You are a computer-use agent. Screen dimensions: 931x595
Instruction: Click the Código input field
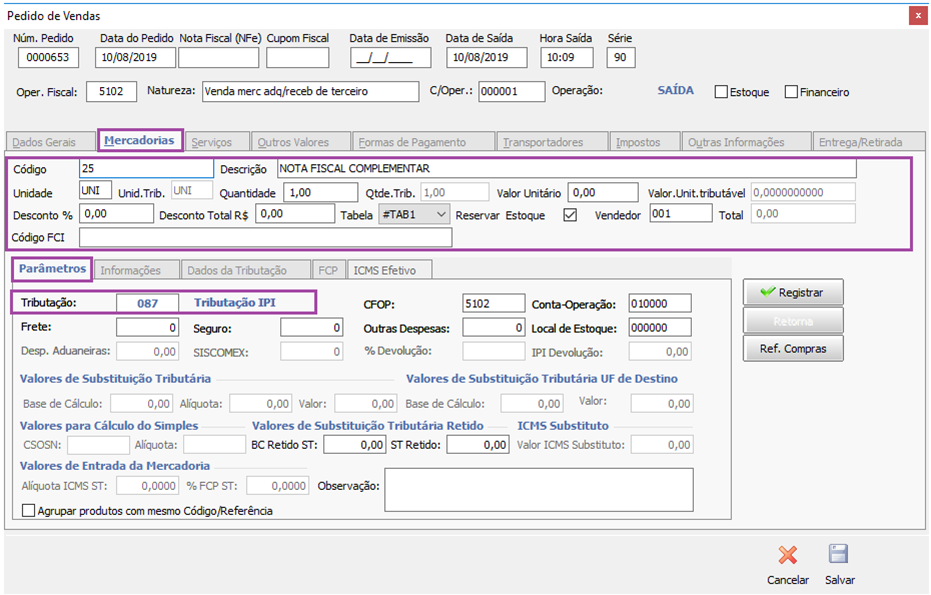pos(146,169)
